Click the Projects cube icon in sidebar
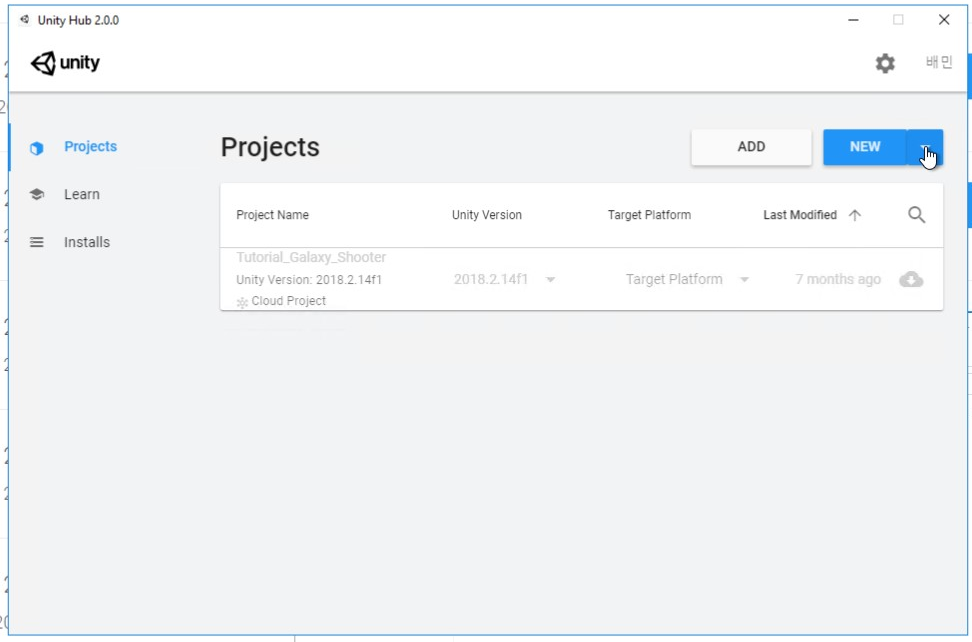 point(37,148)
